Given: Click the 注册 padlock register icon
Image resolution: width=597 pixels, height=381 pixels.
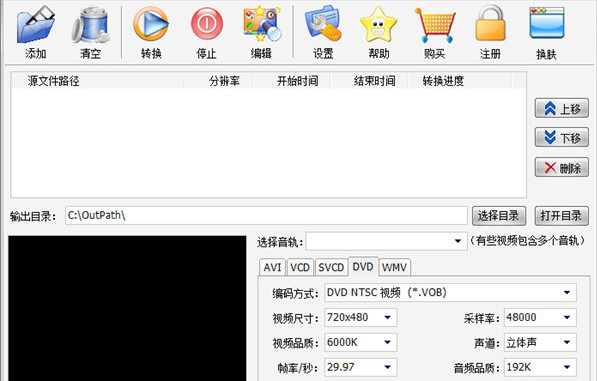Looking at the screenshot, I should (x=490, y=23).
